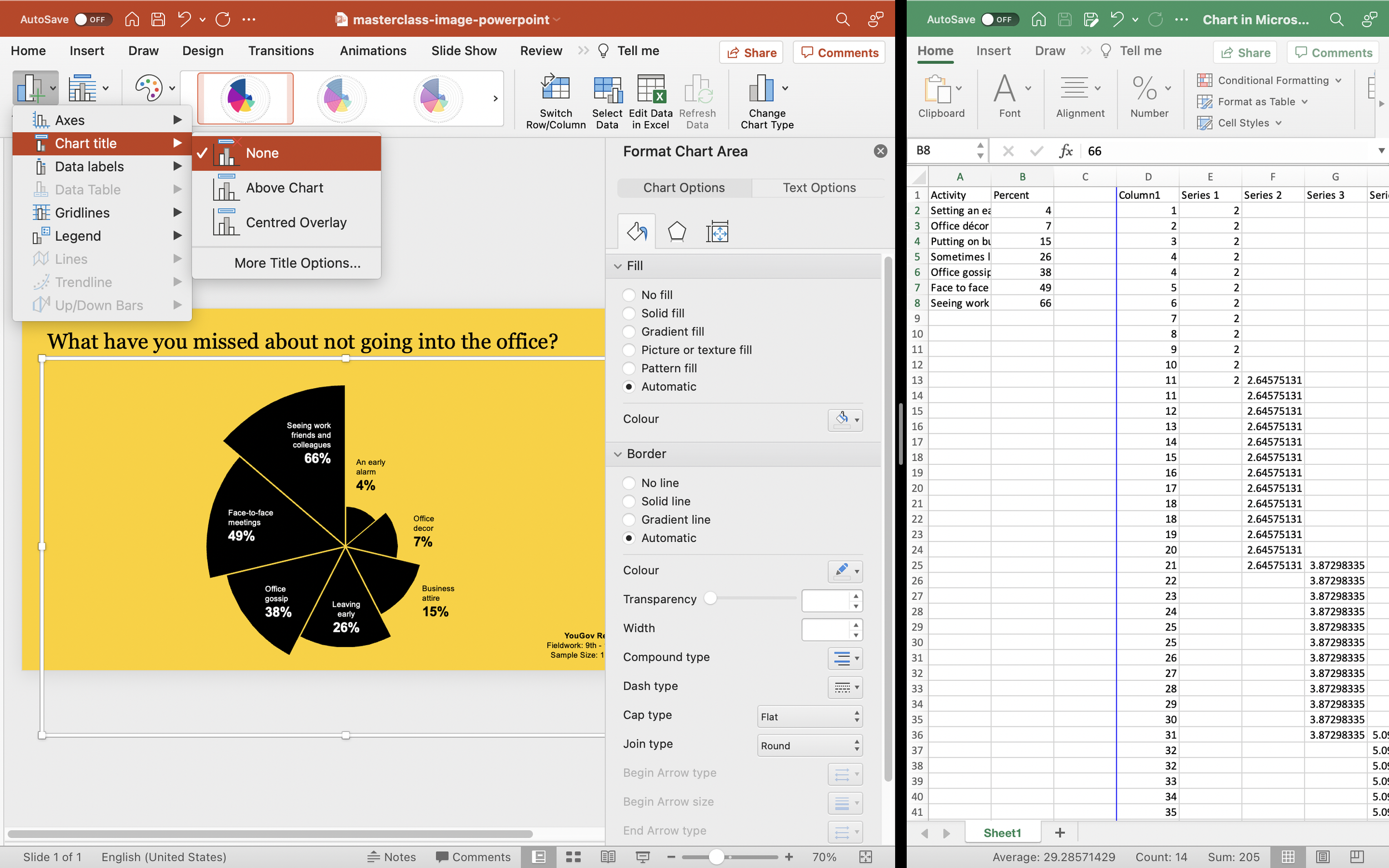Click the Change Chart Type icon
Viewport: 1389px width, 868px height.
pos(761,89)
